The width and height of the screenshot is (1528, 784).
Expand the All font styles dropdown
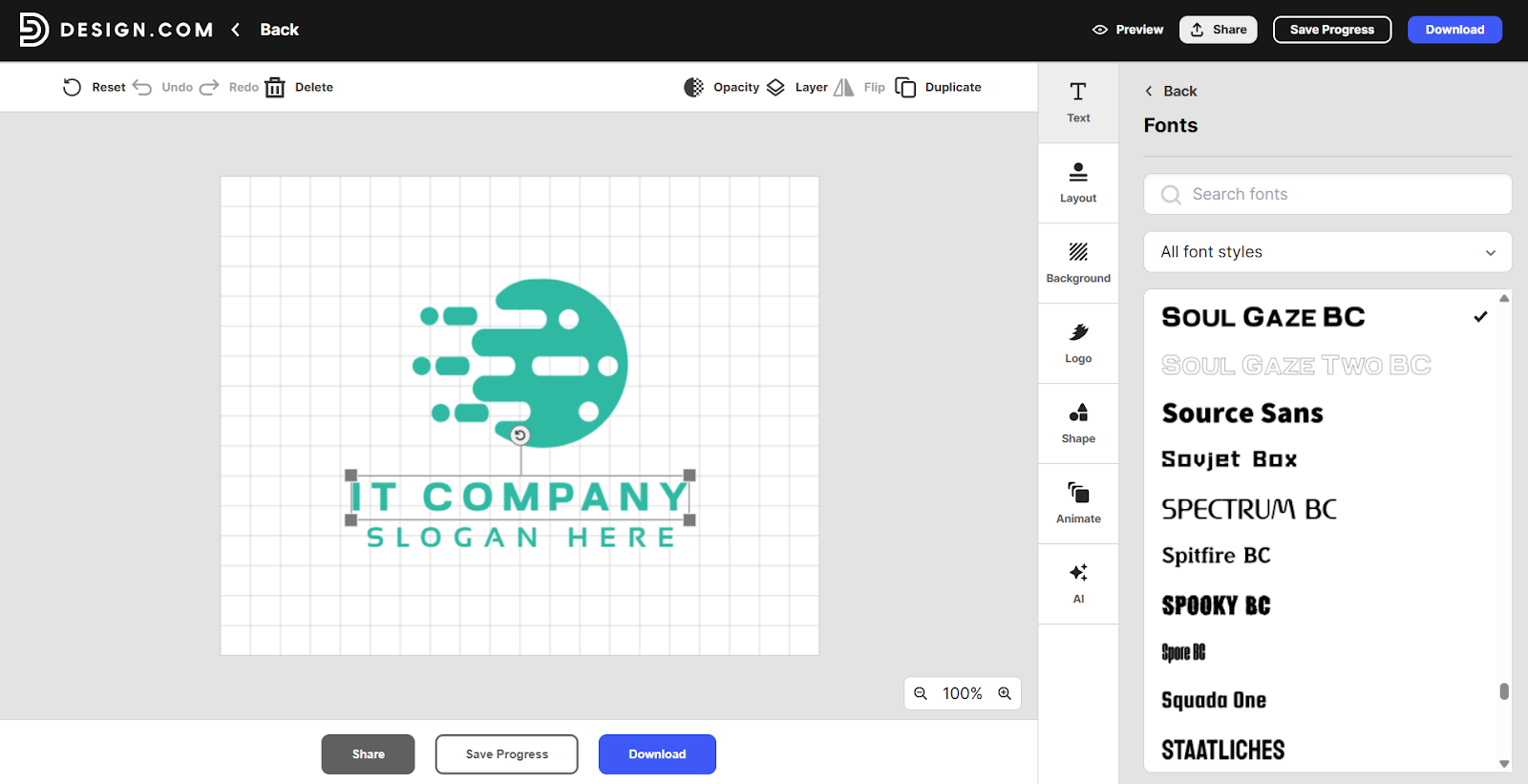click(1327, 252)
